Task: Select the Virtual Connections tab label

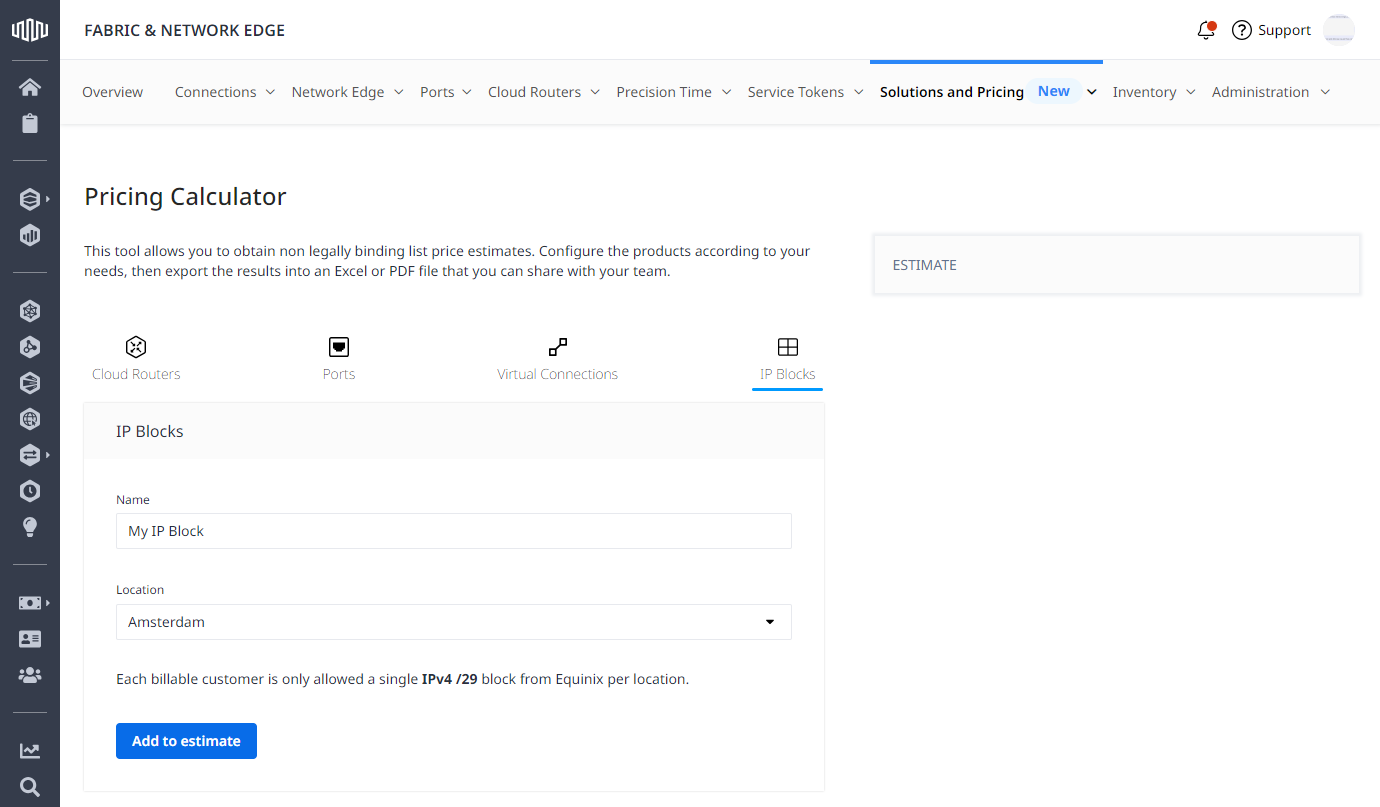Action: (558, 374)
